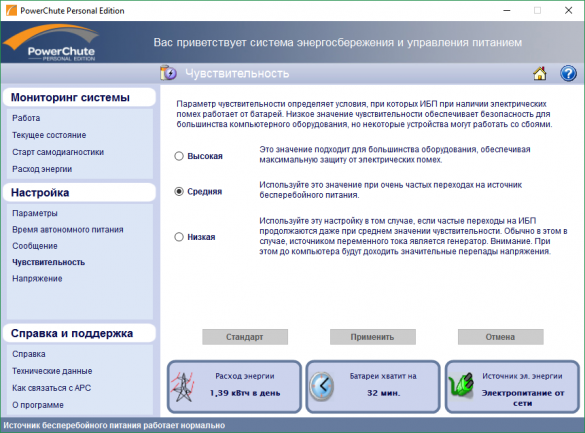Image resolution: width=585 pixels, height=433 pixels.
Task: Click the battery runtime clock icon
Action: click(x=322, y=386)
